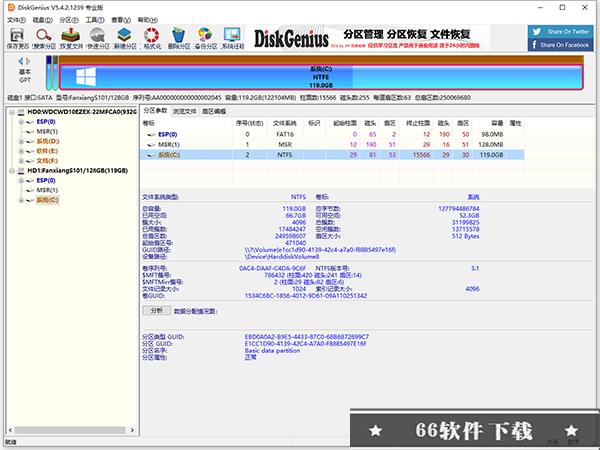The image size is (600, 450).
Task: Click the Facebook f icon
Action: 534,45
